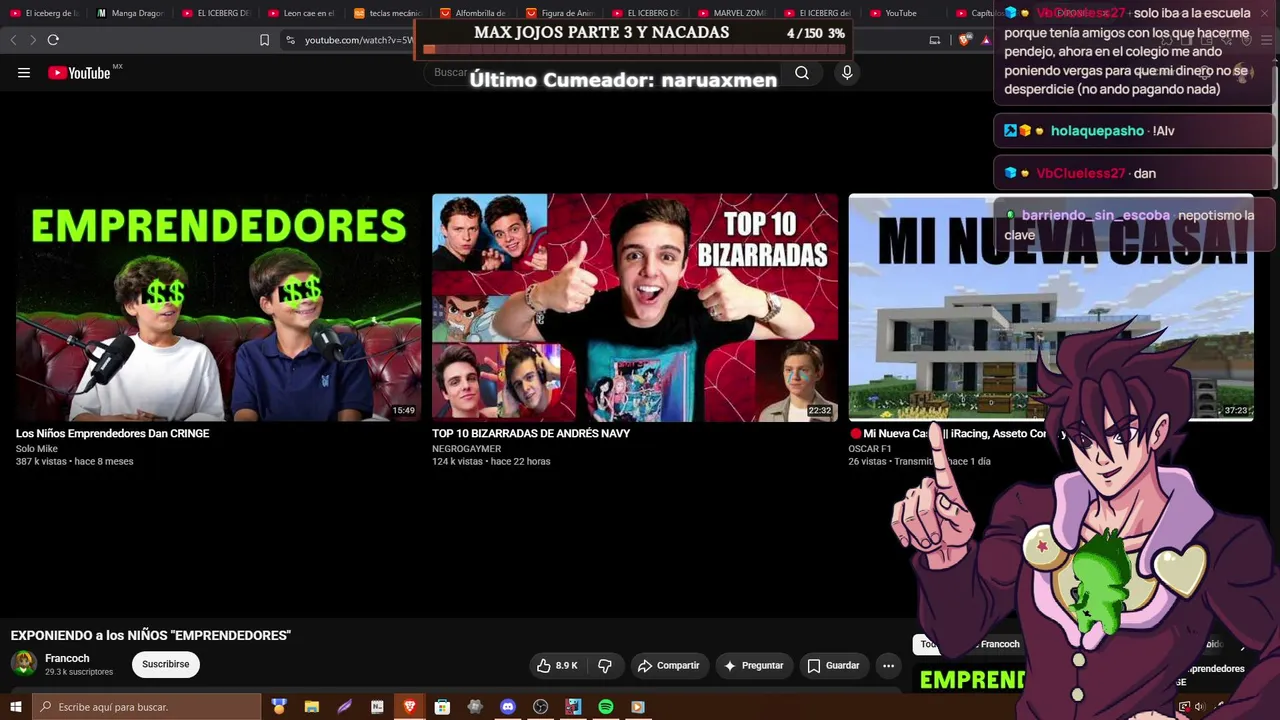Image resolution: width=1280 pixels, height=720 pixels.
Task: Open Notion from the taskbar
Action: [377, 707]
